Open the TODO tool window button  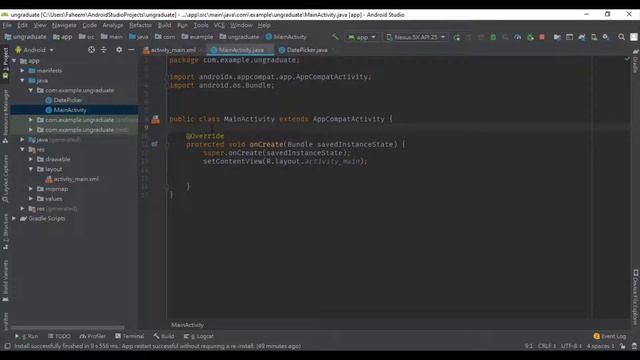tap(59, 336)
